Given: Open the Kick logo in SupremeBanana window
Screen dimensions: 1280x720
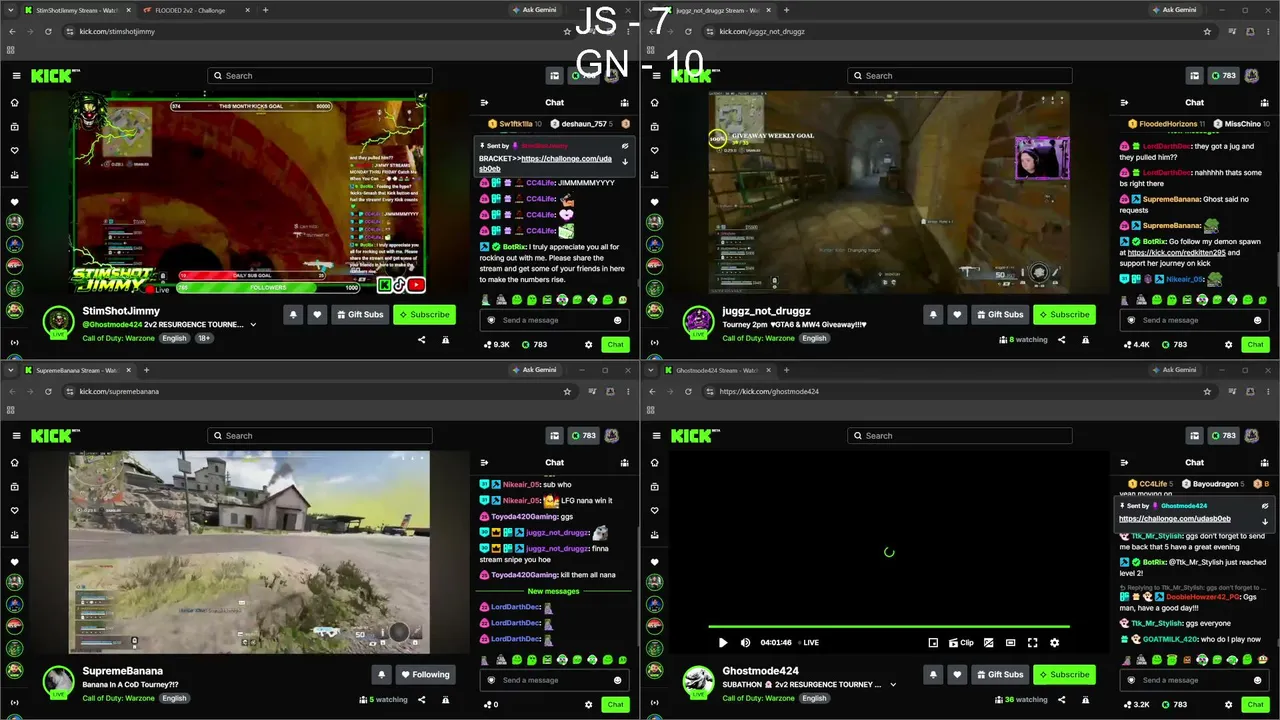Looking at the screenshot, I should [x=55, y=435].
